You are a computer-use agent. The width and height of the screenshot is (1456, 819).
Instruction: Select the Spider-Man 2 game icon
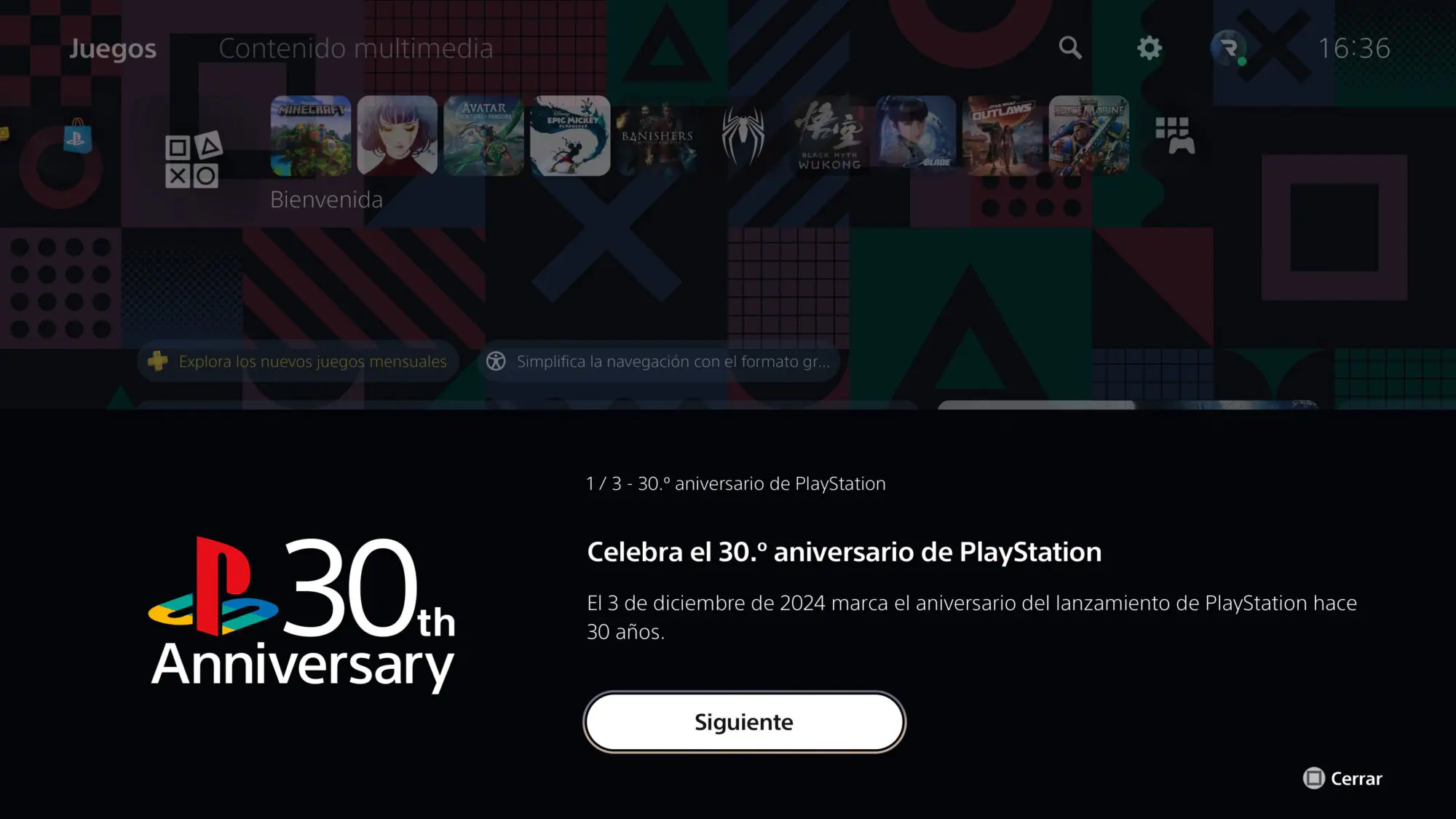pos(743,135)
